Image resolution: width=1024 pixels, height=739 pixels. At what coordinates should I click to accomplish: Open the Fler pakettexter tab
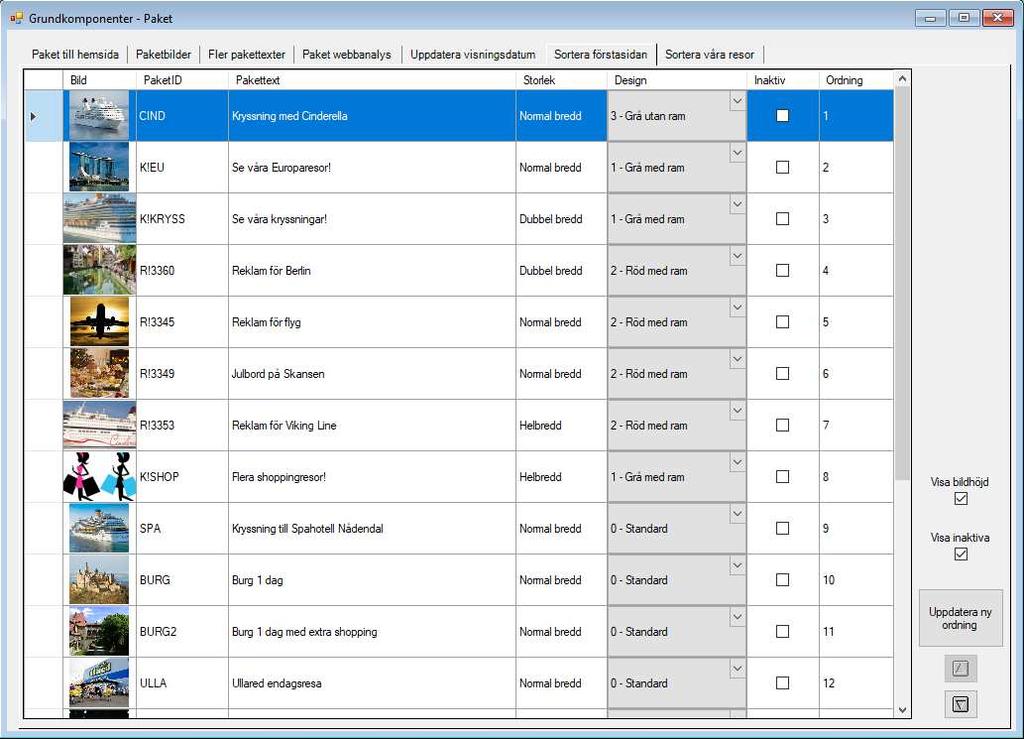pos(247,55)
